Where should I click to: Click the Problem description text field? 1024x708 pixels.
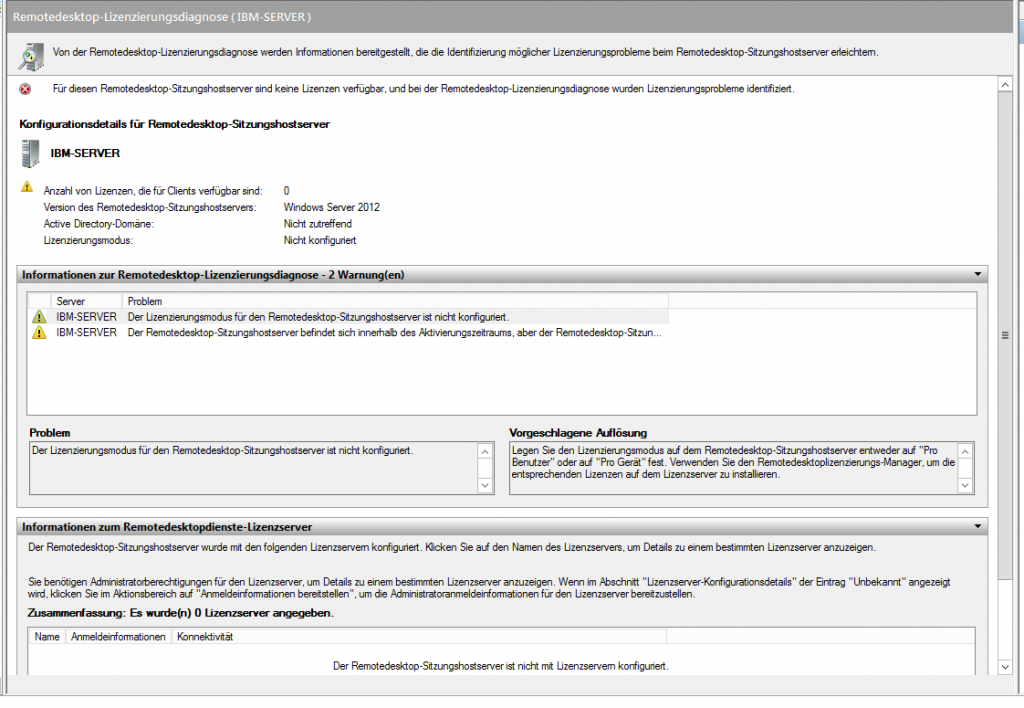tap(255, 468)
